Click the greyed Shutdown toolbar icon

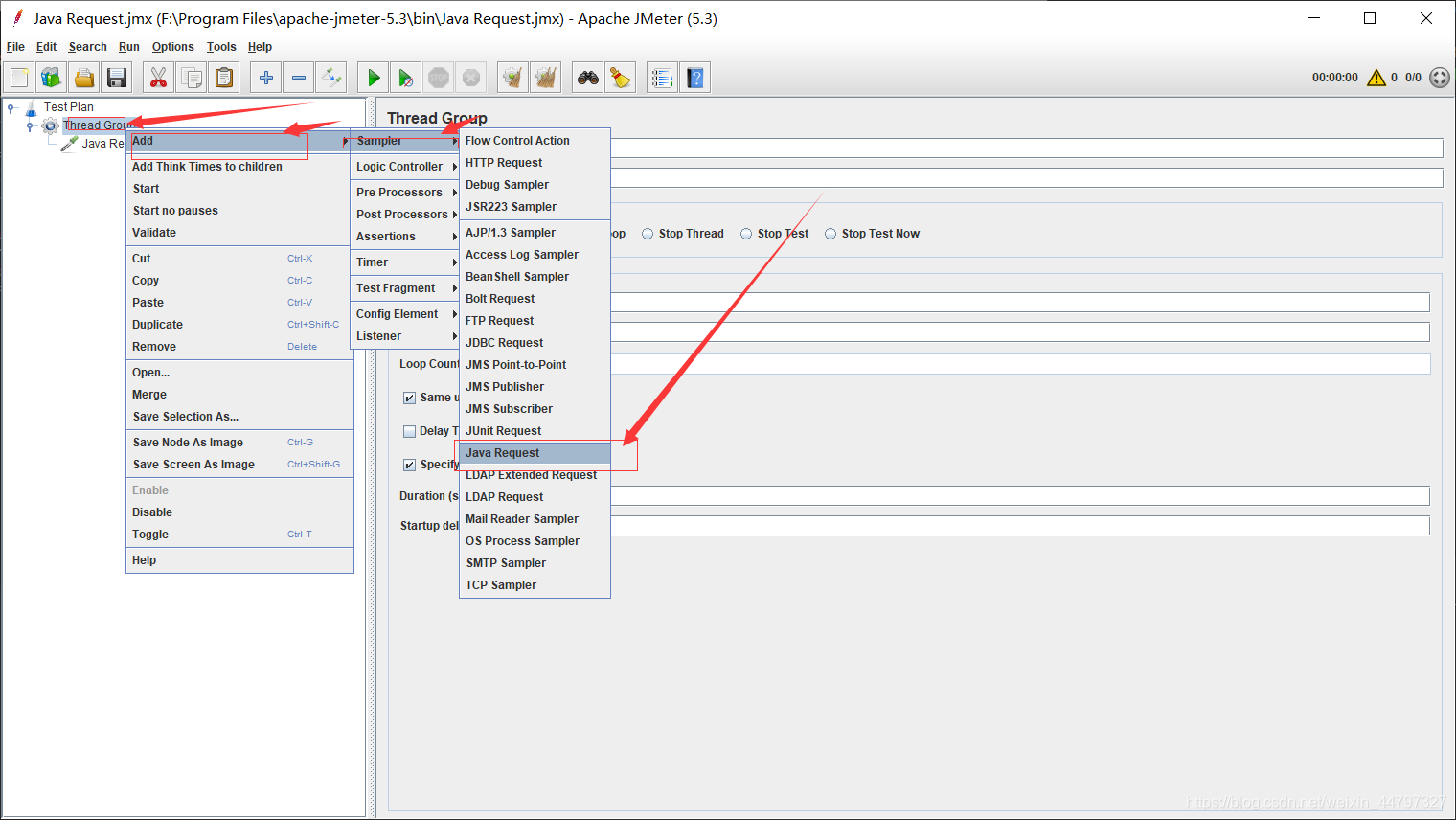(471, 78)
